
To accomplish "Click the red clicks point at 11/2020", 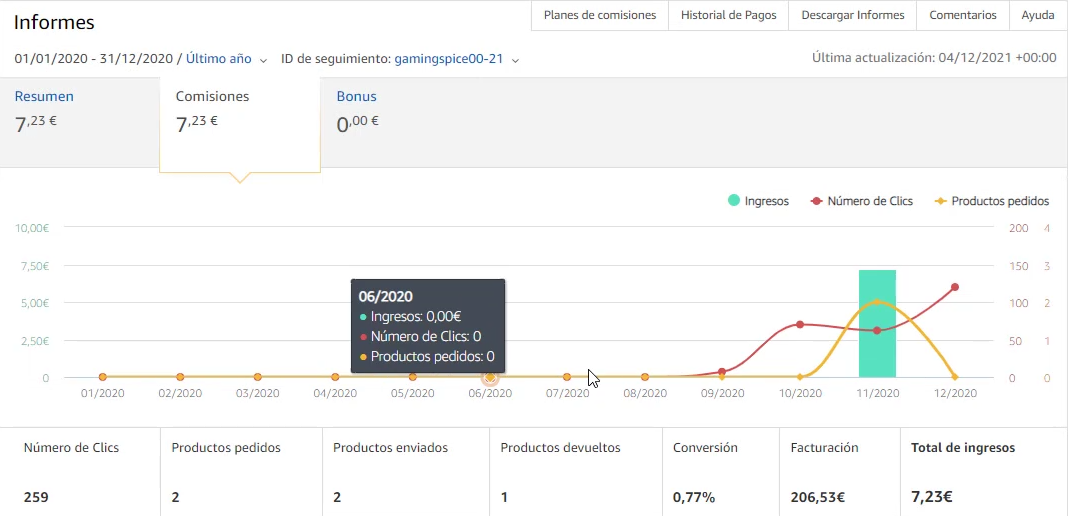I will click(877, 330).
